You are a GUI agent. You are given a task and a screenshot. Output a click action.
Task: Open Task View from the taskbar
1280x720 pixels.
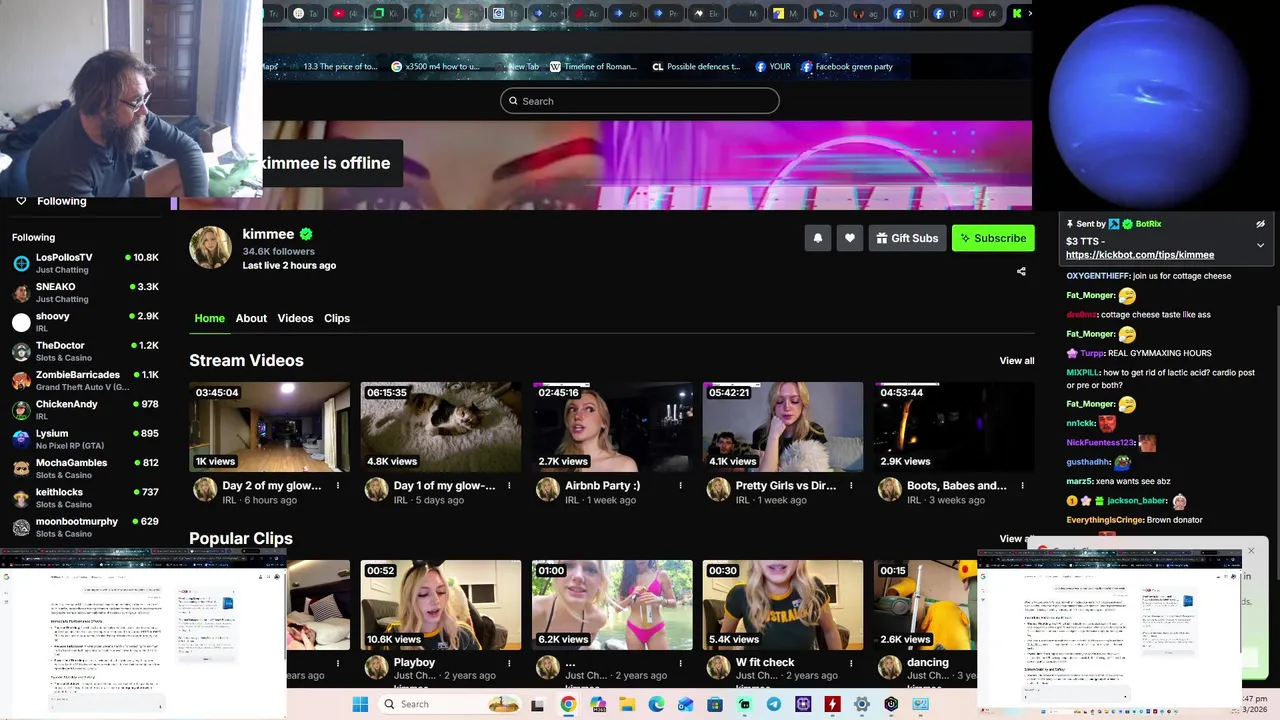[537, 704]
